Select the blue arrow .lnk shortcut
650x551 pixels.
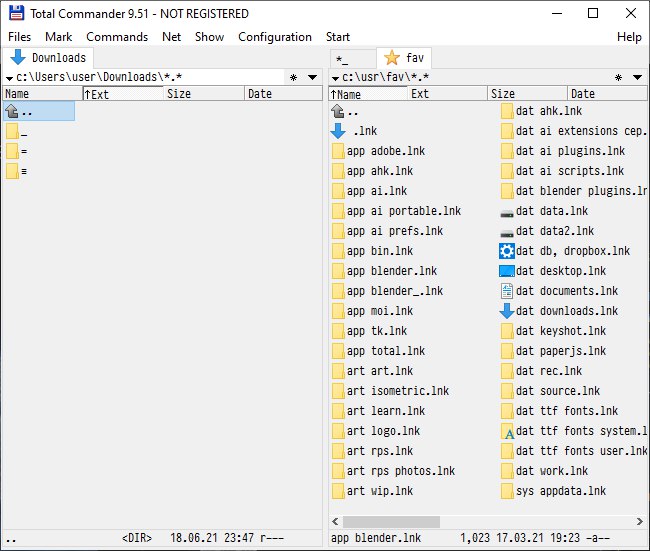tap(355, 131)
